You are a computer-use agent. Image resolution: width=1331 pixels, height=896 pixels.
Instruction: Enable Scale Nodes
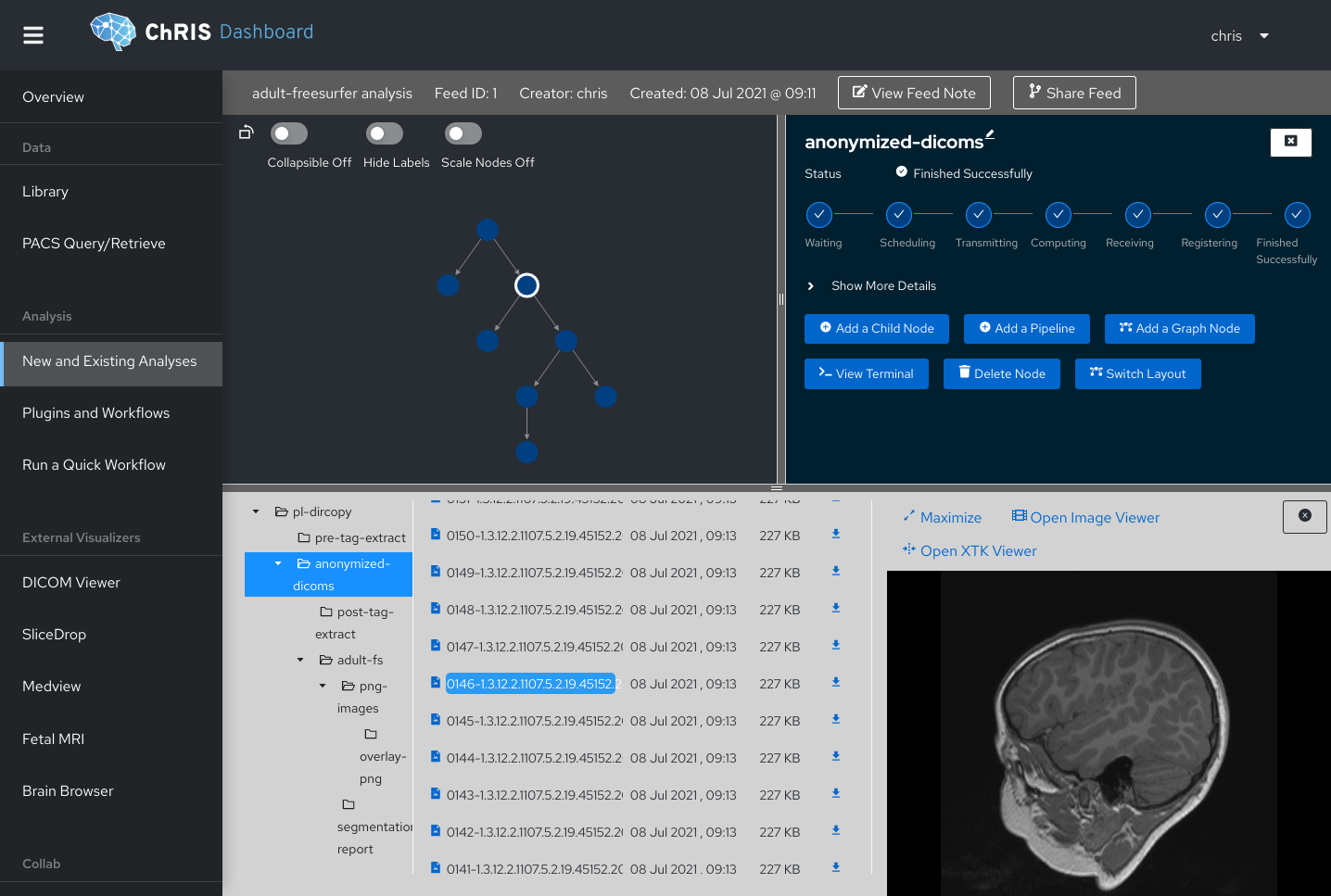463,133
